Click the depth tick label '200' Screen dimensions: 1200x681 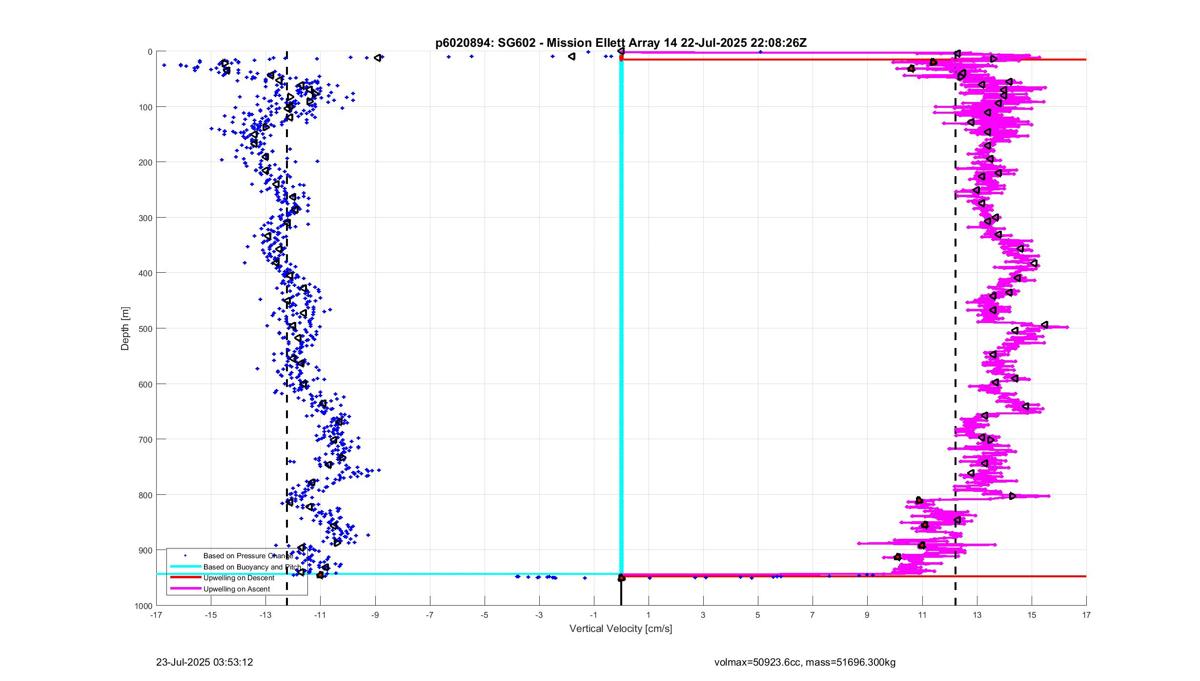click(x=144, y=162)
